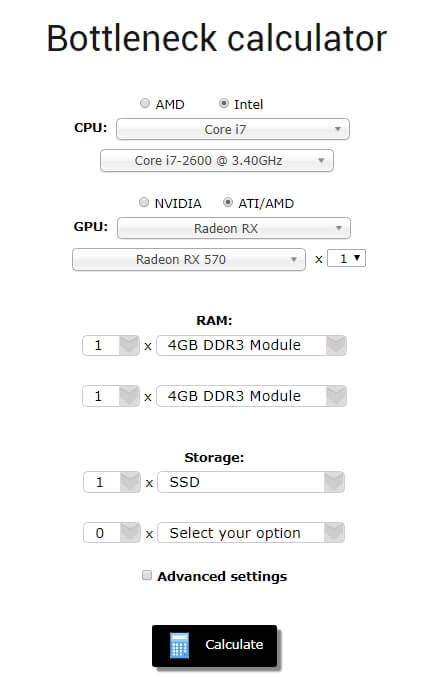The image size is (435, 682).
Task: Open the Core i7 CPU series dropdown
Action: [x=233, y=129]
